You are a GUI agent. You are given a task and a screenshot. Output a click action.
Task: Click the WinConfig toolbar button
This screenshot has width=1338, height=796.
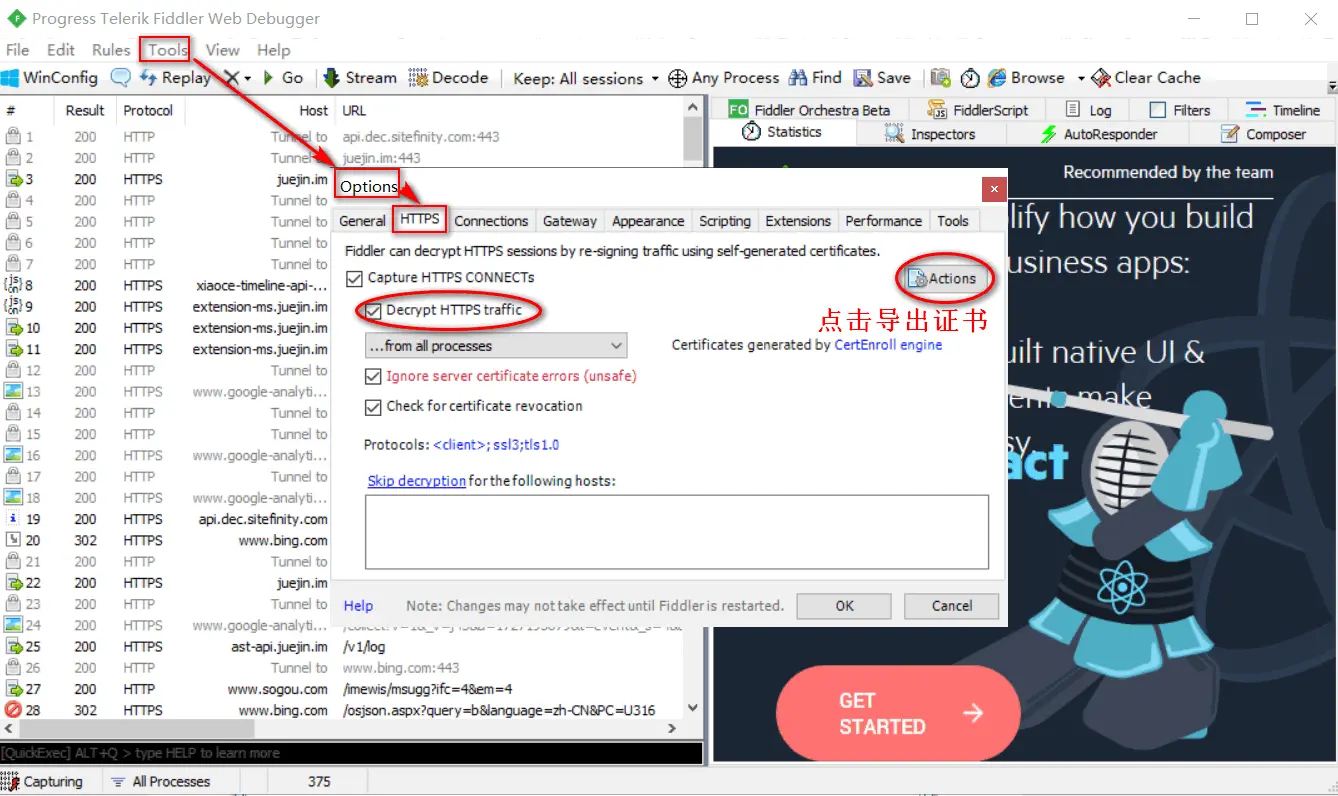pos(50,78)
